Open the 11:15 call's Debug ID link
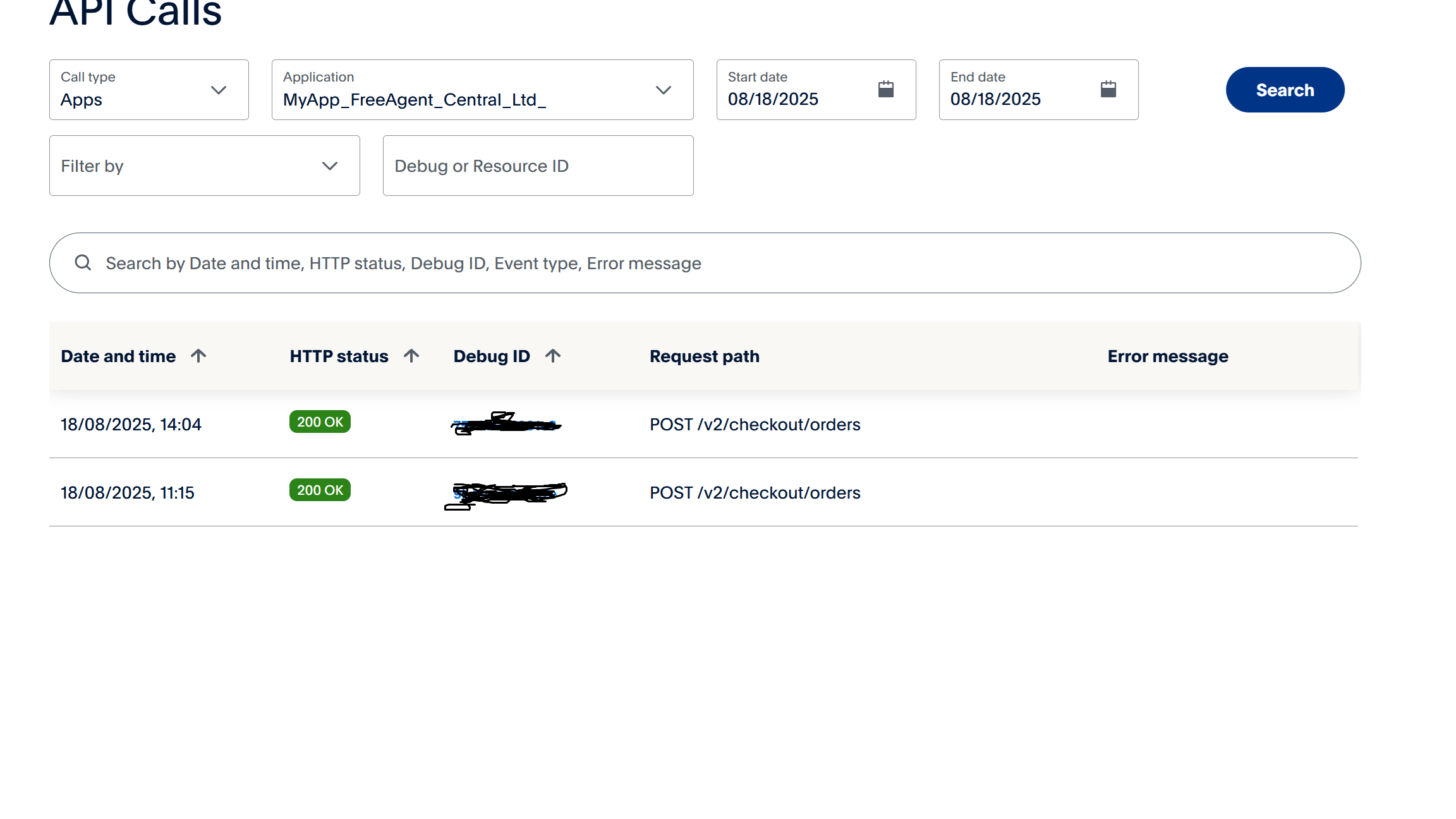1456x819 pixels. click(506, 493)
